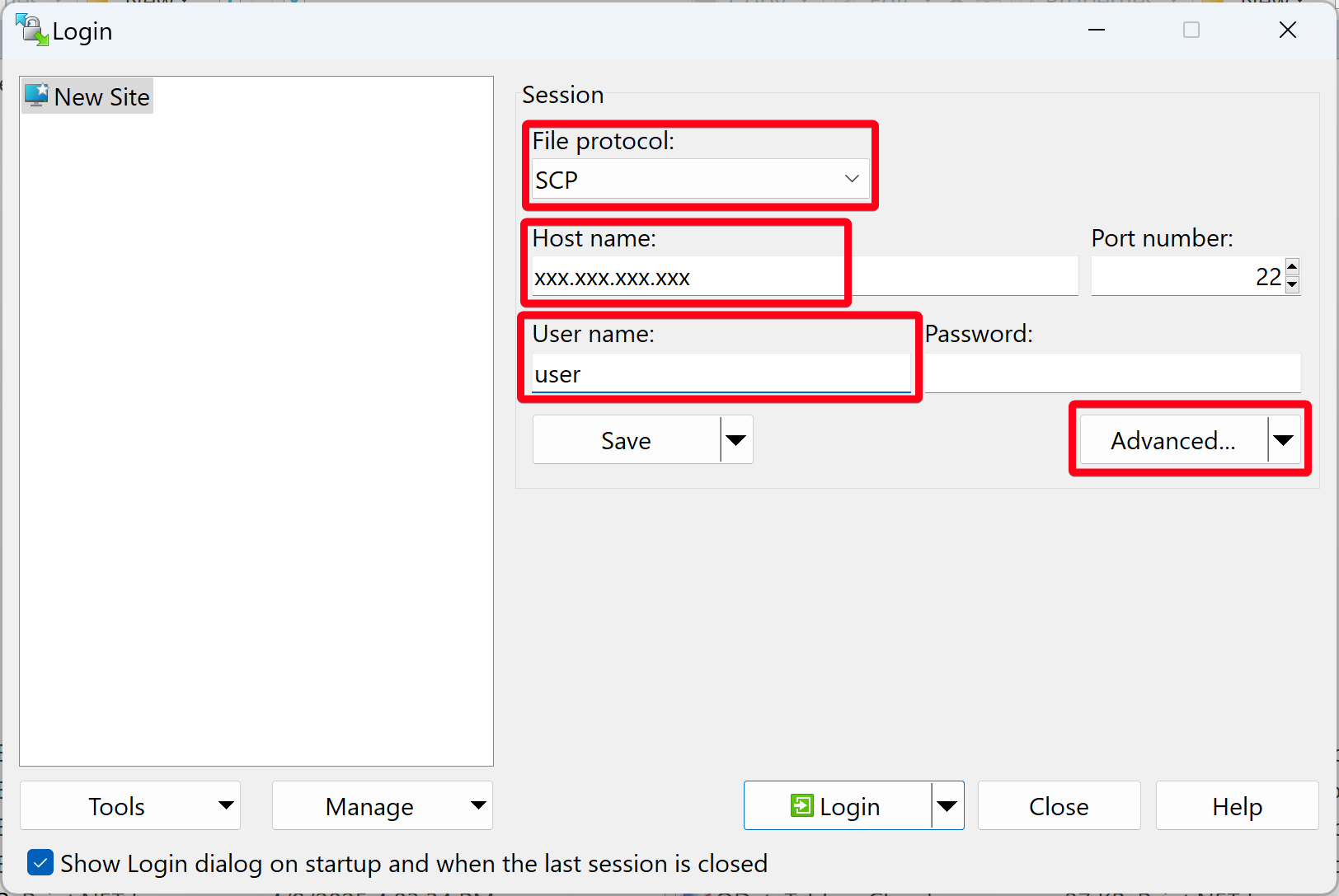Open the Advanced options dropdown arrow

click(x=1283, y=439)
